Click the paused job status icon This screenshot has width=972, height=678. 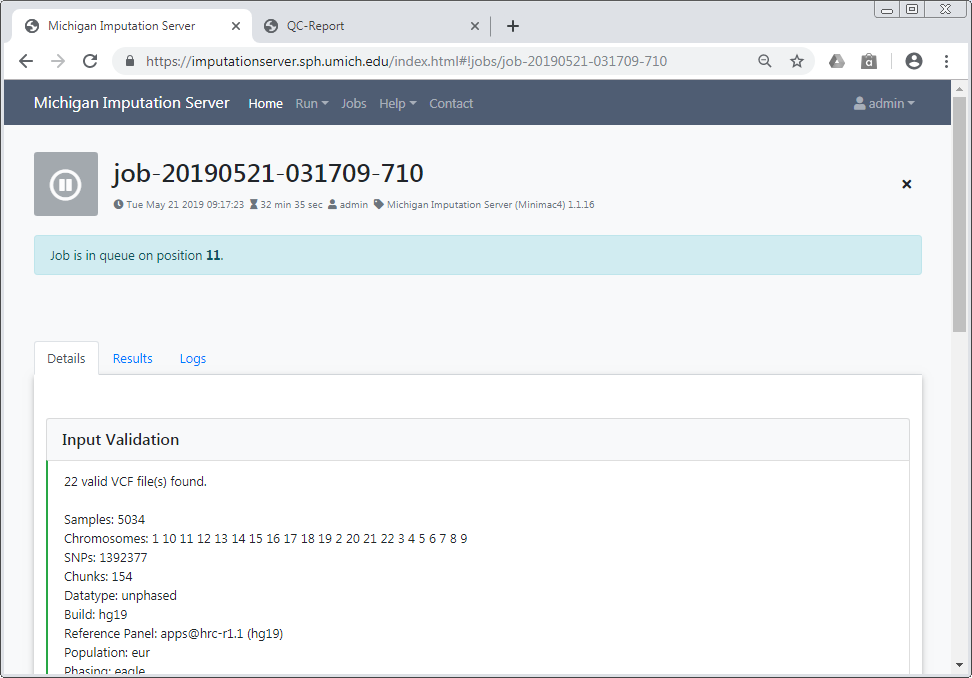pyautogui.click(x=66, y=184)
